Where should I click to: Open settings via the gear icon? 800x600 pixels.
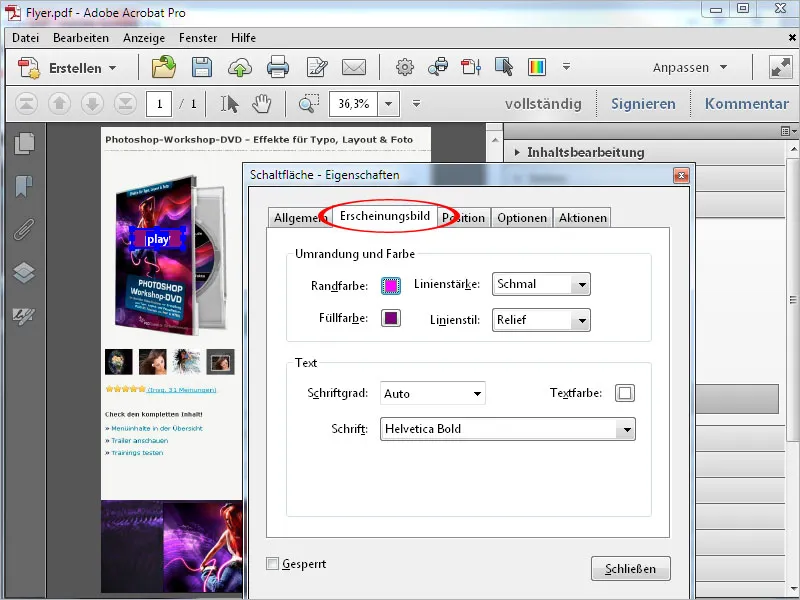[x=405, y=67]
